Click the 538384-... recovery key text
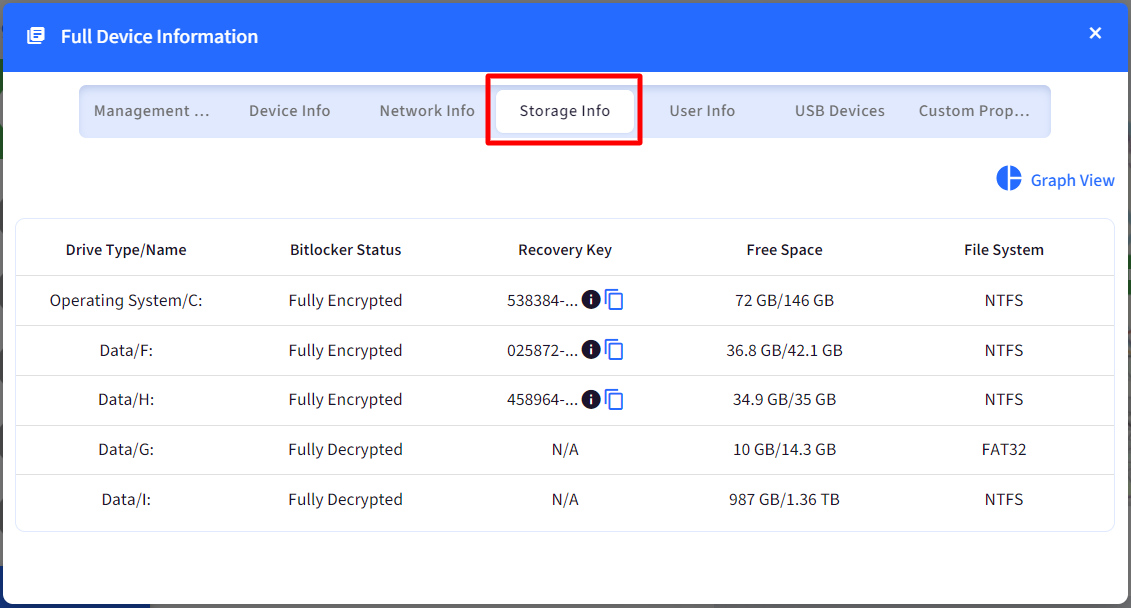Screen dimensions: 1131x608 (542, 301)
